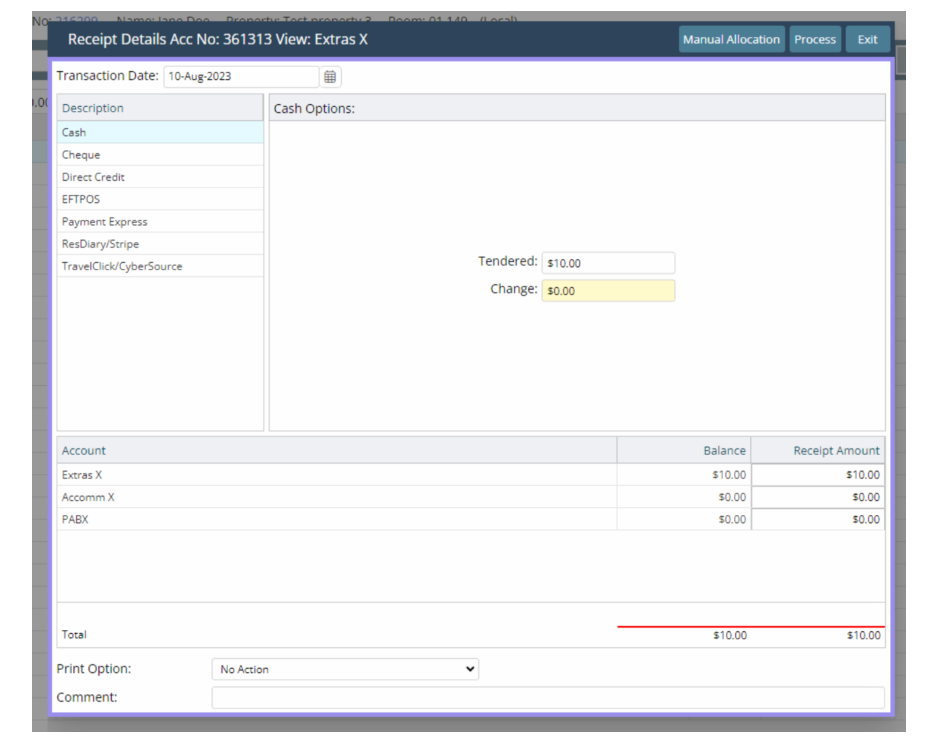Choose ResDiary/Stripe payment option
This screenshot has width=934, height=741.
click(160, 244)
